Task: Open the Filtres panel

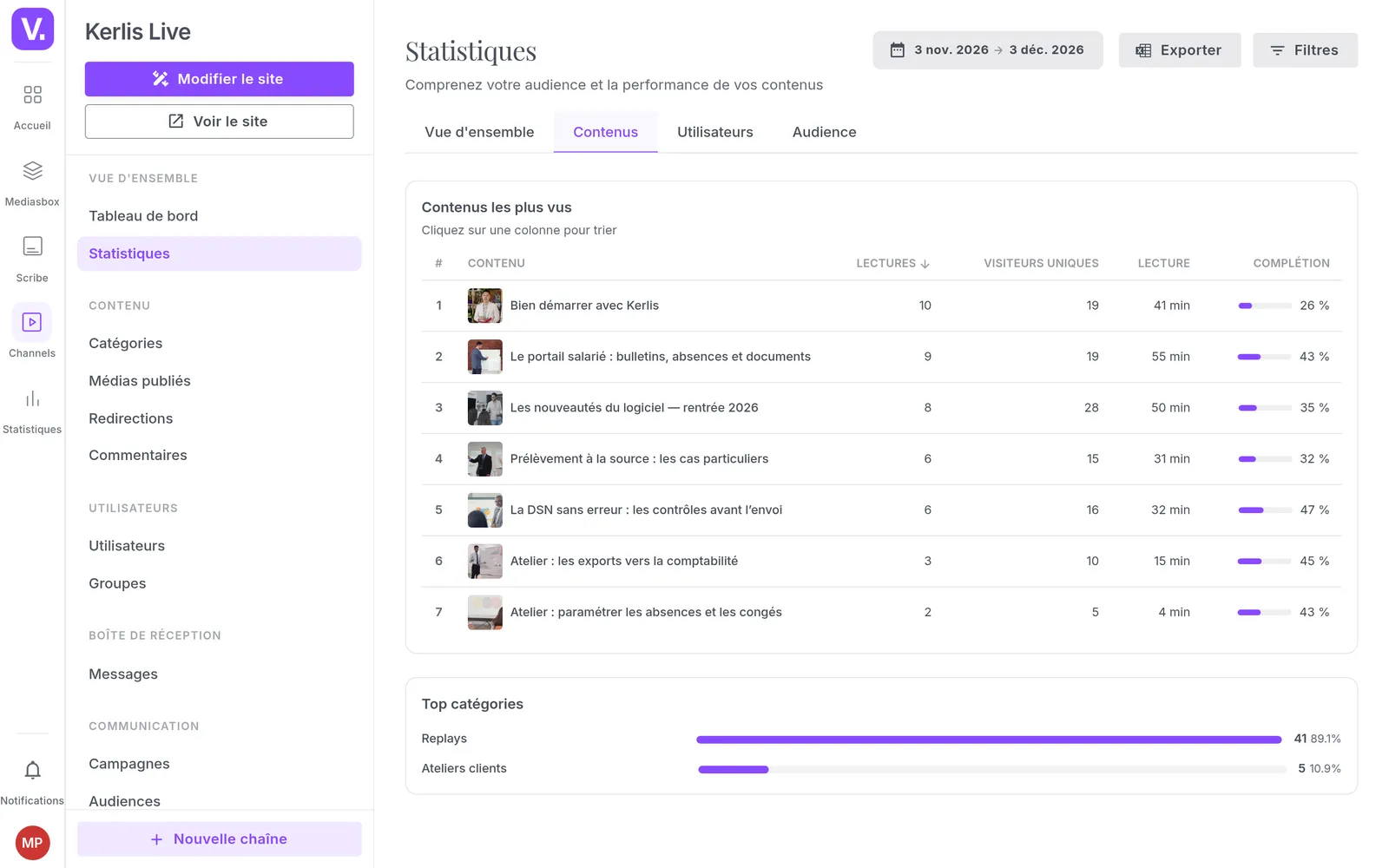Action: tap(1305, 50)
